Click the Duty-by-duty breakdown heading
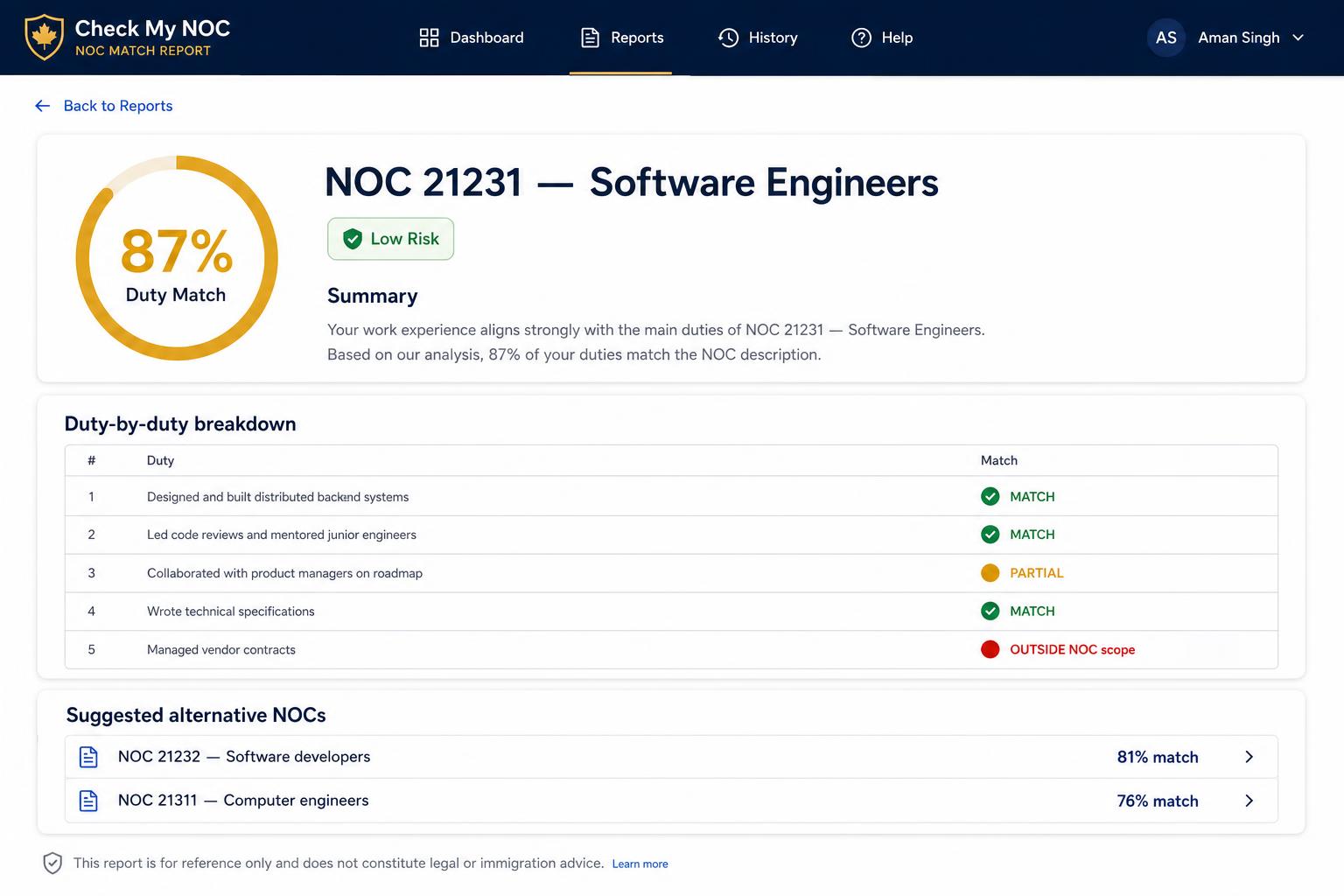 pos(180,424)
